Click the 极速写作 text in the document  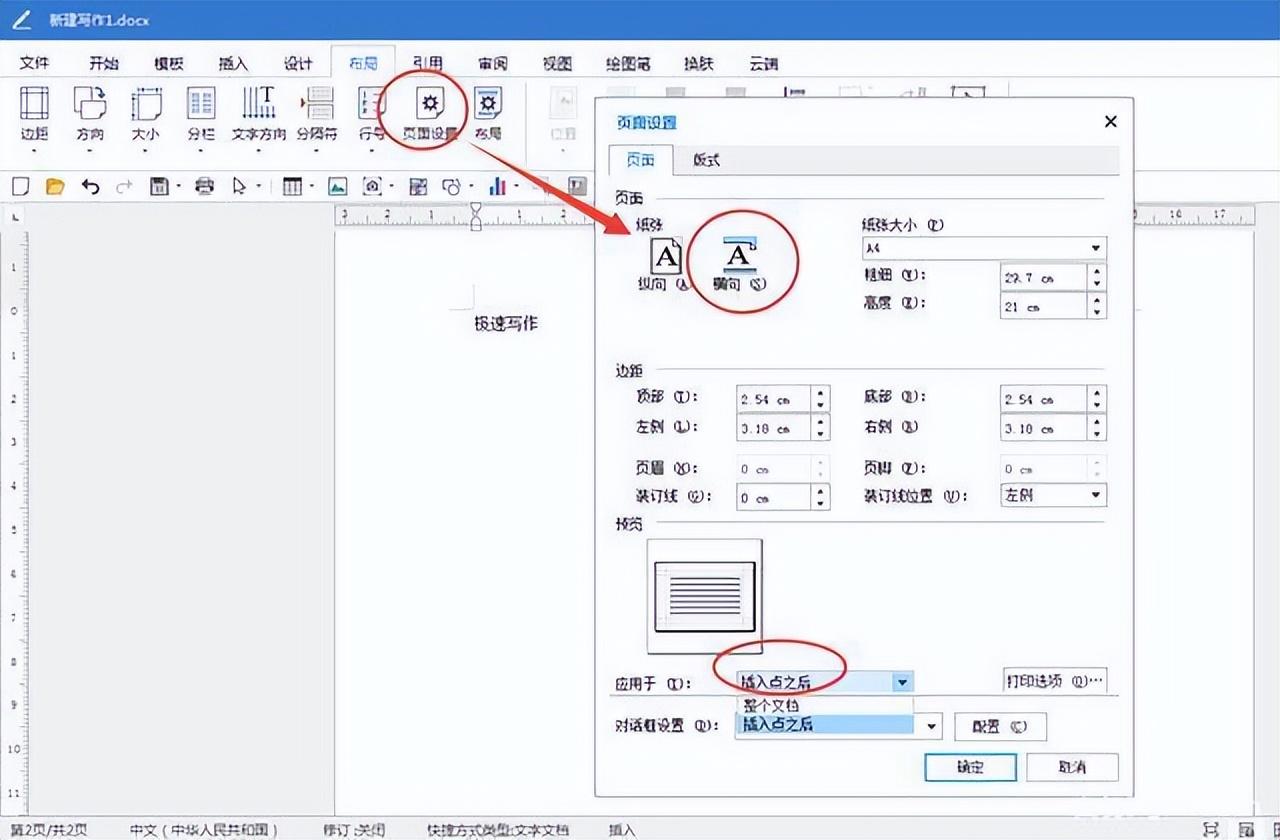point(506,323)
